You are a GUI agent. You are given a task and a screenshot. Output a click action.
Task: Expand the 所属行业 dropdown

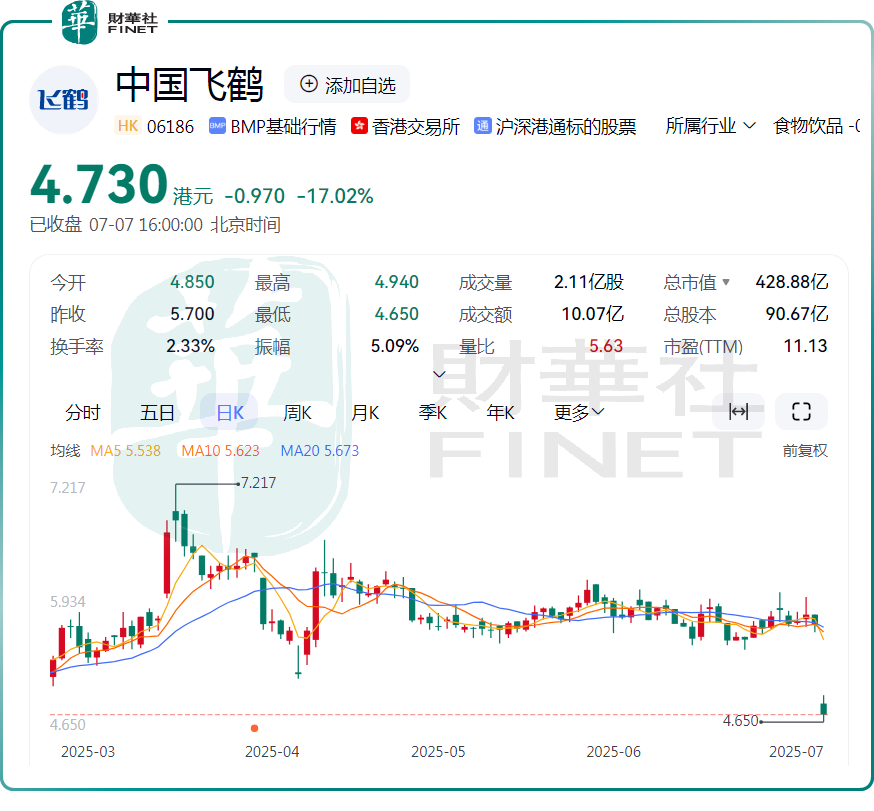[x=711, y=126]
